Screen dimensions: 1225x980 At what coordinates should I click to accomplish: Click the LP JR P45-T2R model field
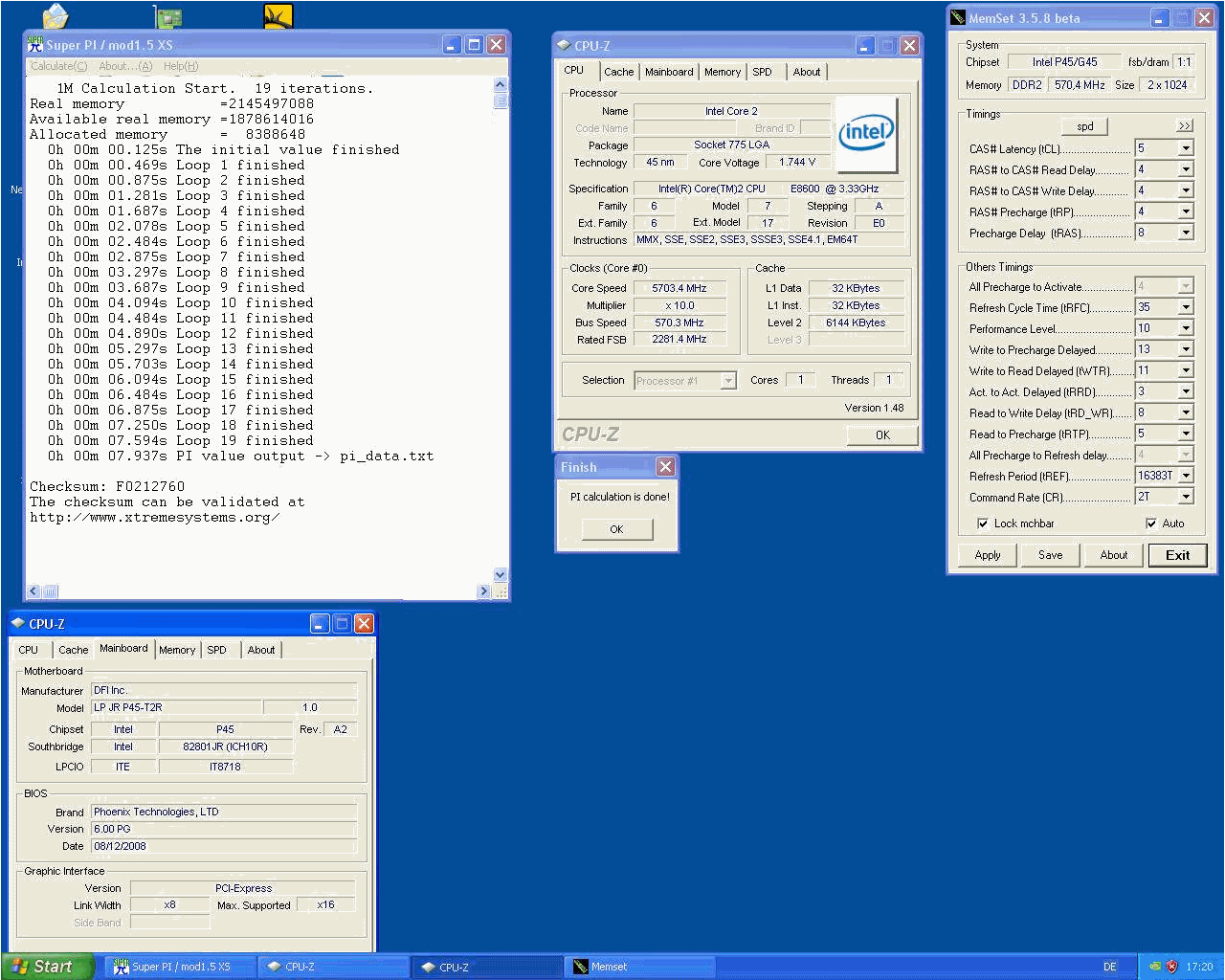coord(176,707)
